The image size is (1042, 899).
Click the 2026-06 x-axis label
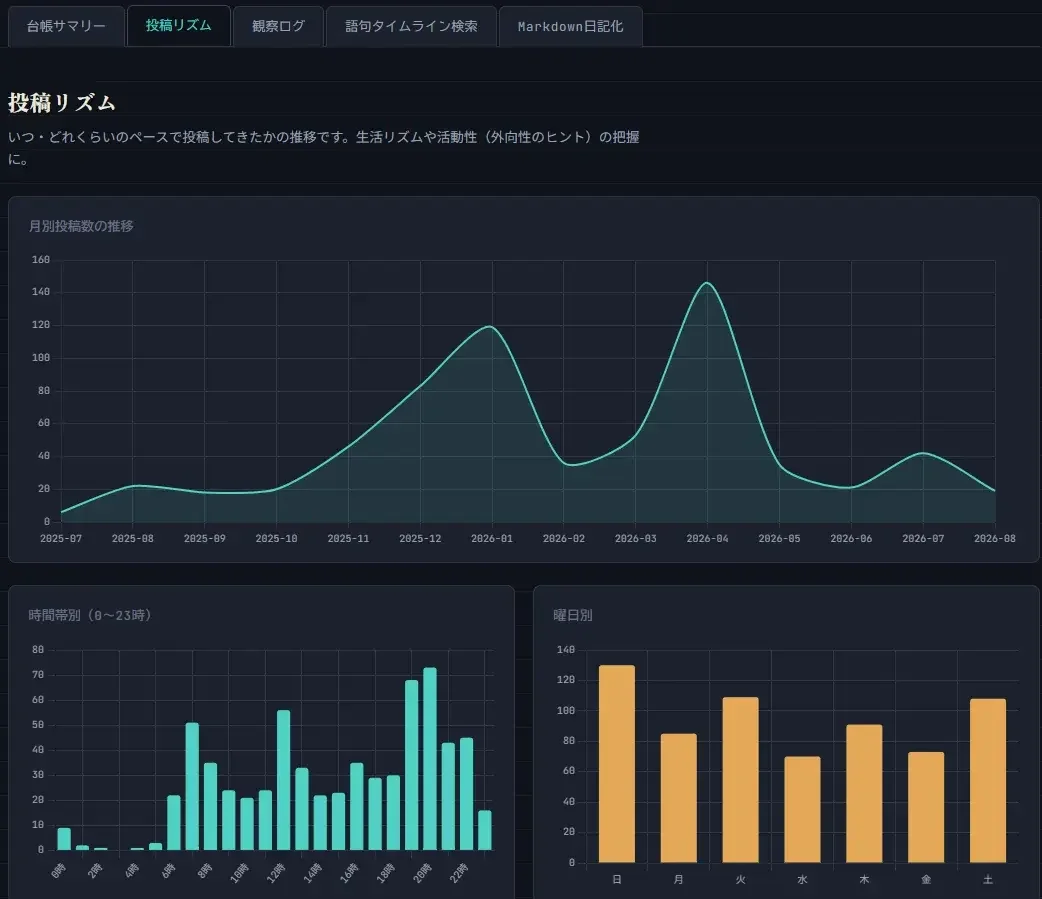(x=851, y=538)
